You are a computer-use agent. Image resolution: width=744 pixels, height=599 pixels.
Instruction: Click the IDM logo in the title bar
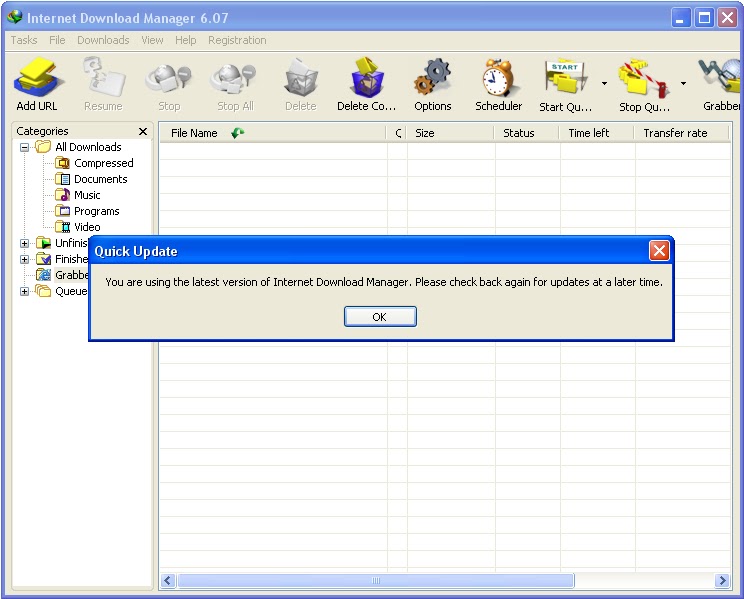(x=15, y=17)
